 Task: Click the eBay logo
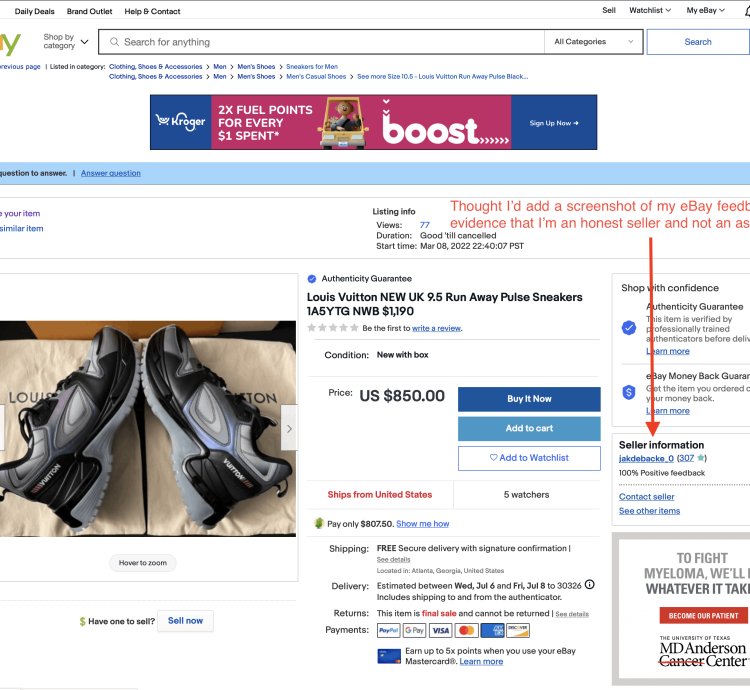tap(11, 43)
